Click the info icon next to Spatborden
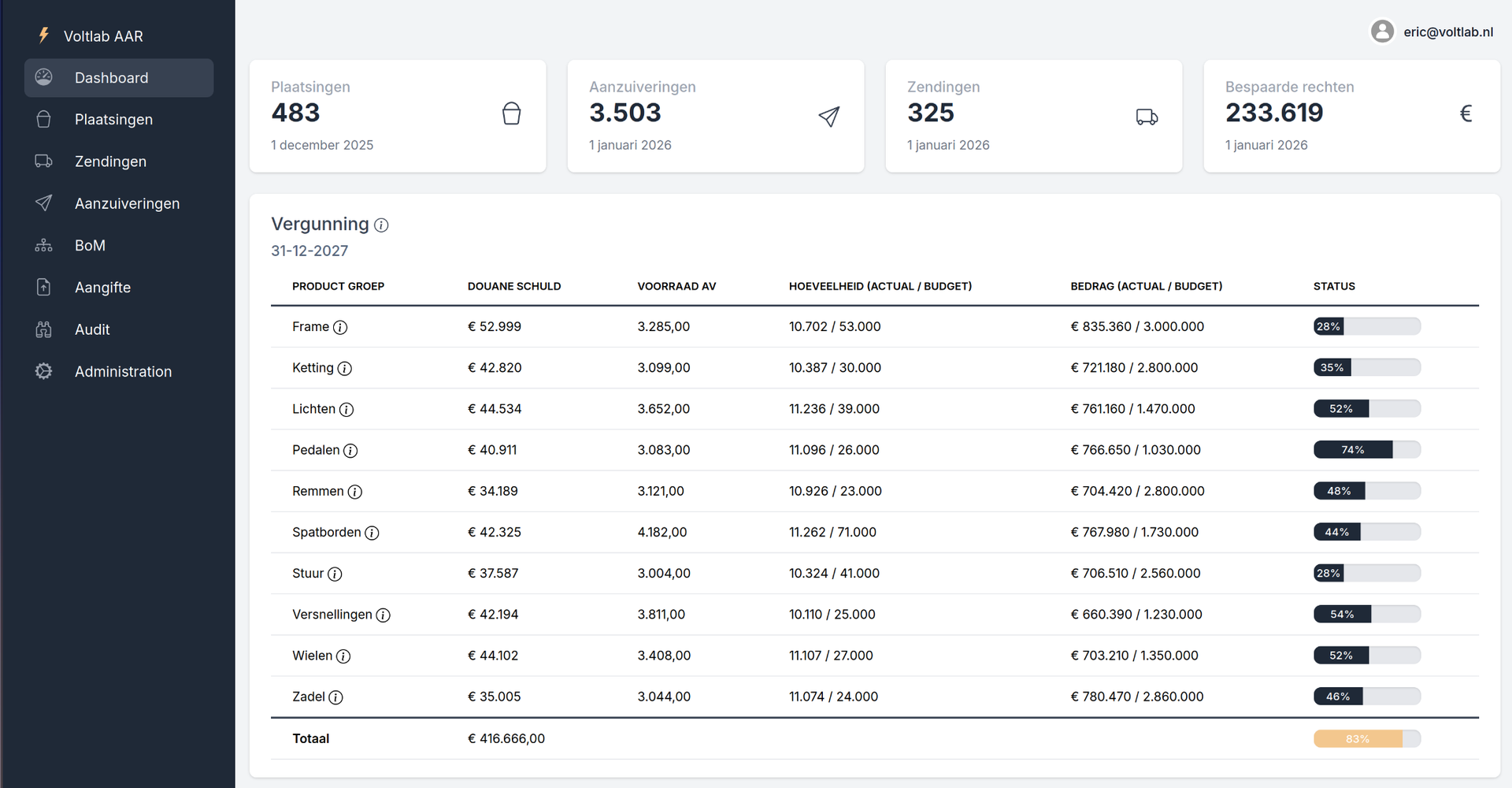The image size is (1512, 788). (372, 533)
